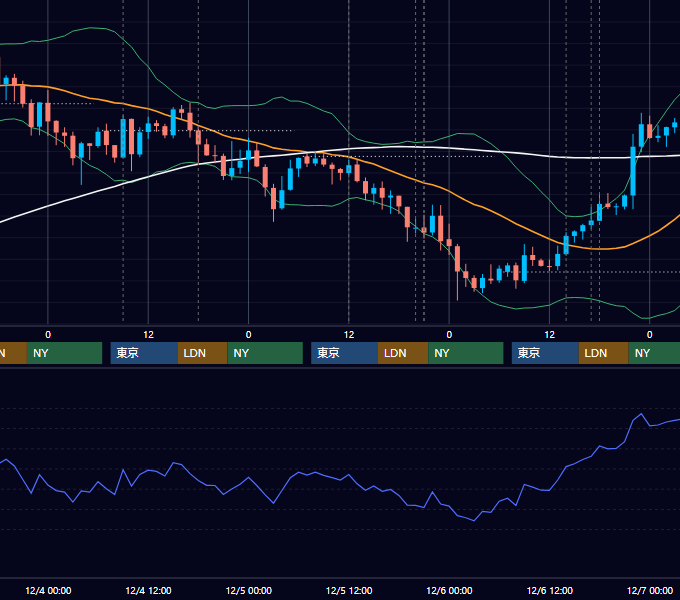Click hour label 12 above 12/6 12:00
Image resolution: width=680 pixels, height=600 pixels.
pos(549,335)
